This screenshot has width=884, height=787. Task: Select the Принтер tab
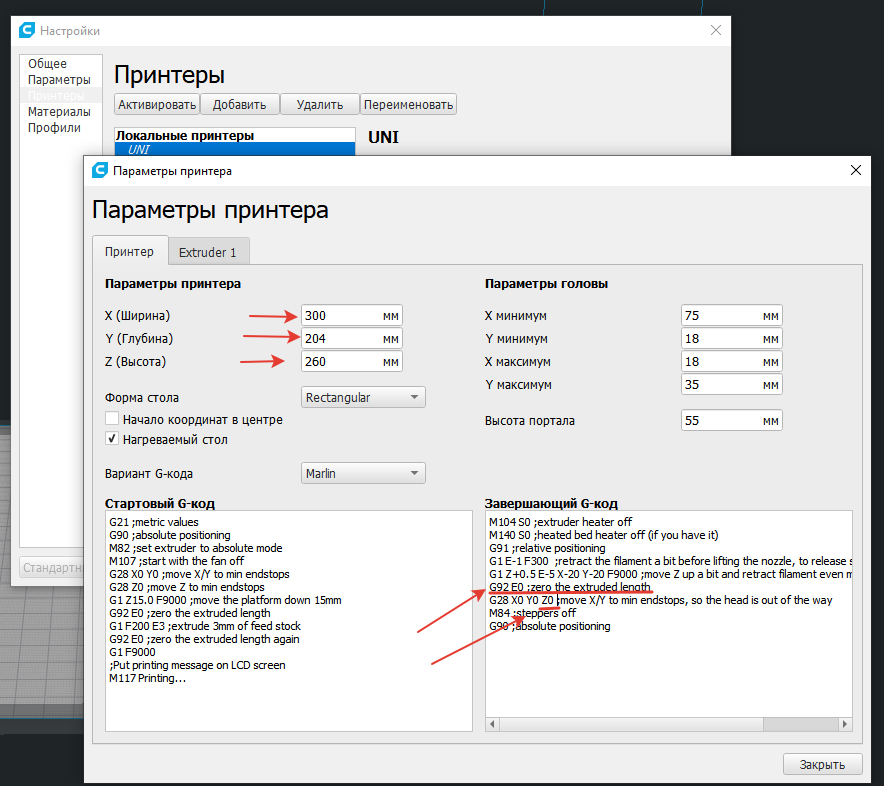click(x=129, y=251)
